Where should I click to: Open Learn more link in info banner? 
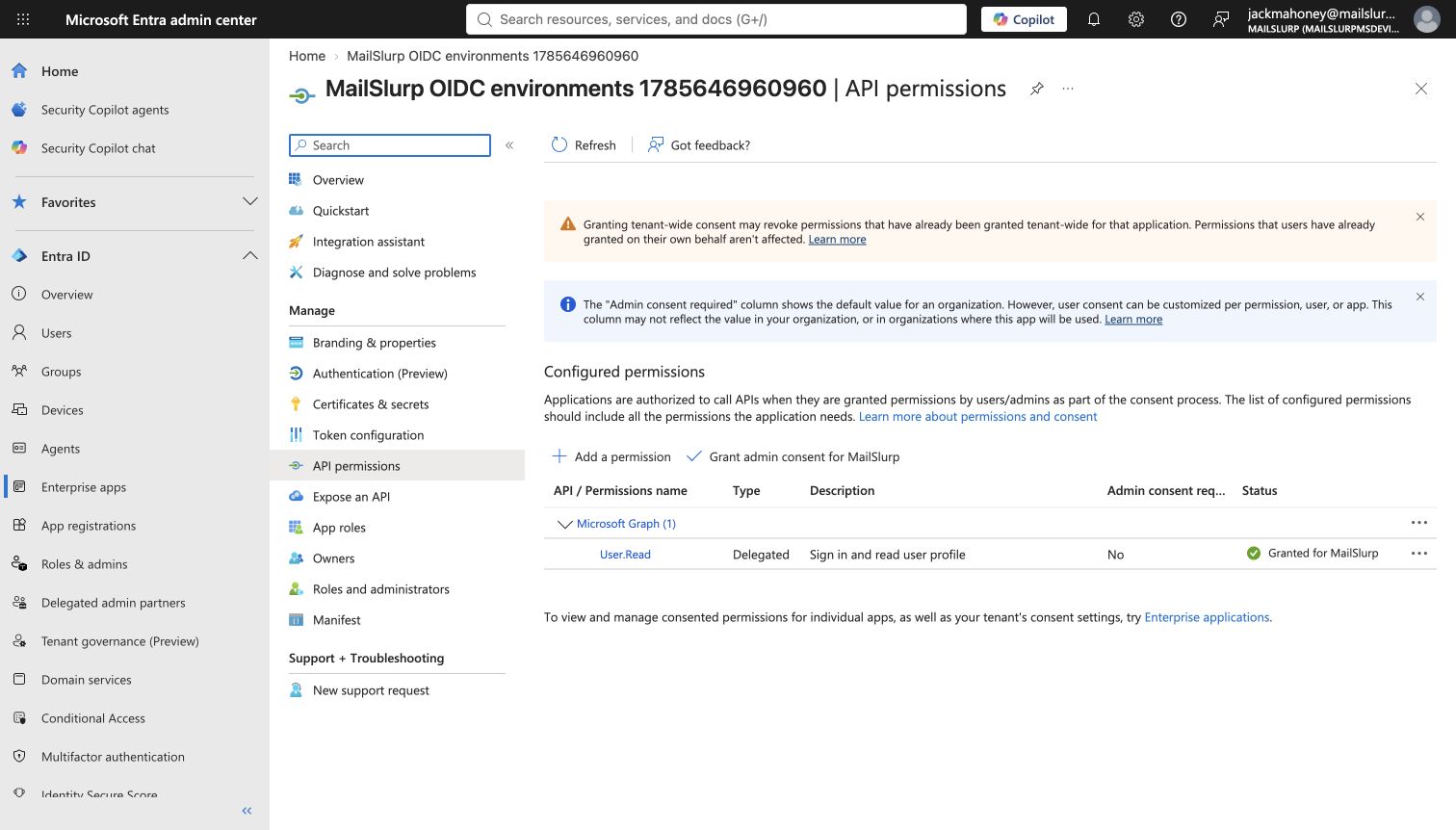click(1133, 320)
